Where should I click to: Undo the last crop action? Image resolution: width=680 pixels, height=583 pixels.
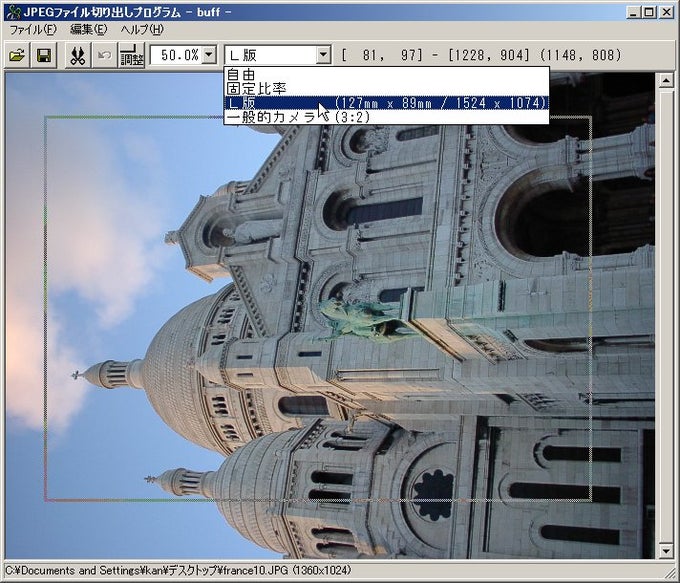pos(105,56)
